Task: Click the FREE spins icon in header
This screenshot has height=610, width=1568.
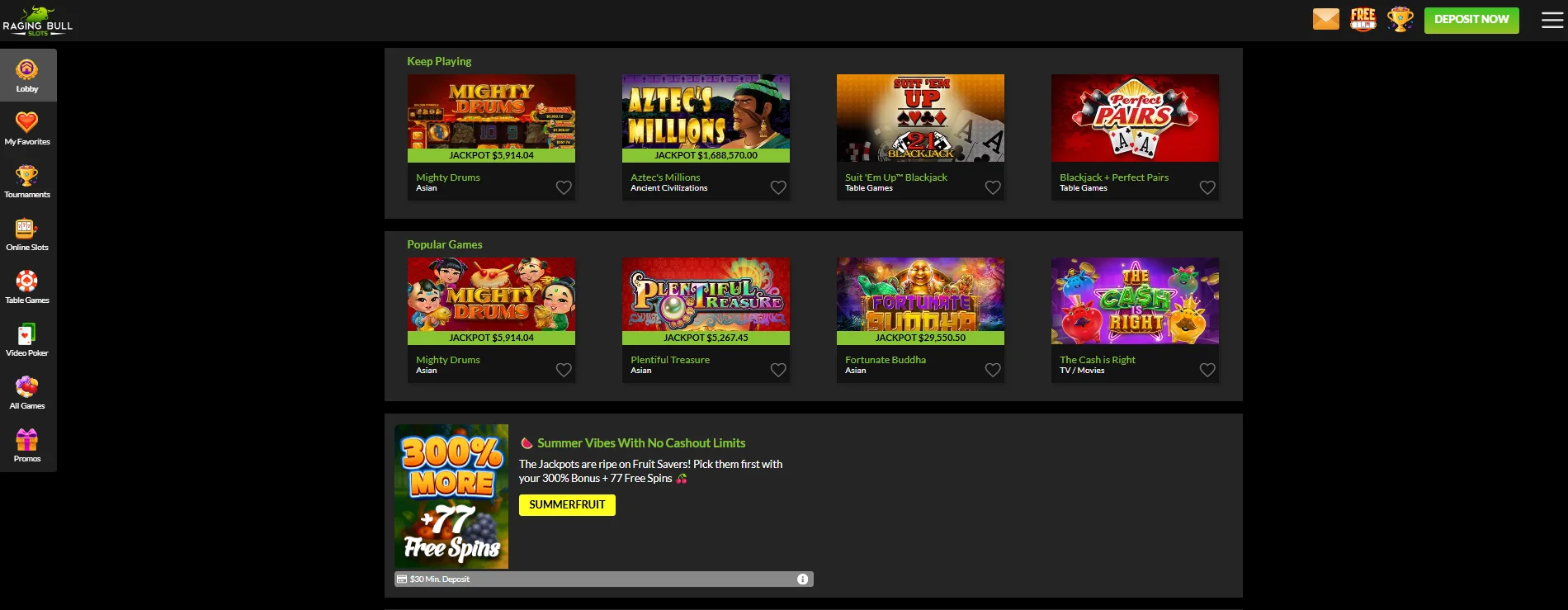Action: (x=1363, y=19)
